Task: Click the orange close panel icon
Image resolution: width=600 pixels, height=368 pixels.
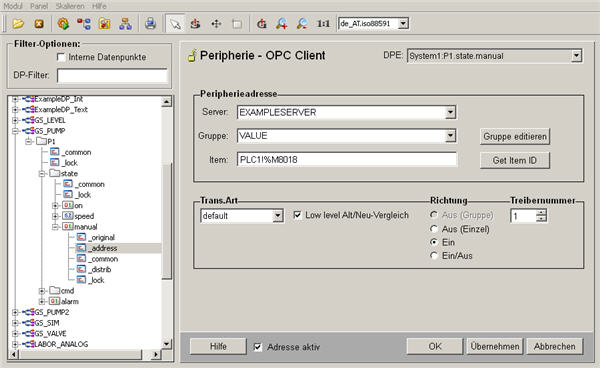Action: click(x=39, y=24)
